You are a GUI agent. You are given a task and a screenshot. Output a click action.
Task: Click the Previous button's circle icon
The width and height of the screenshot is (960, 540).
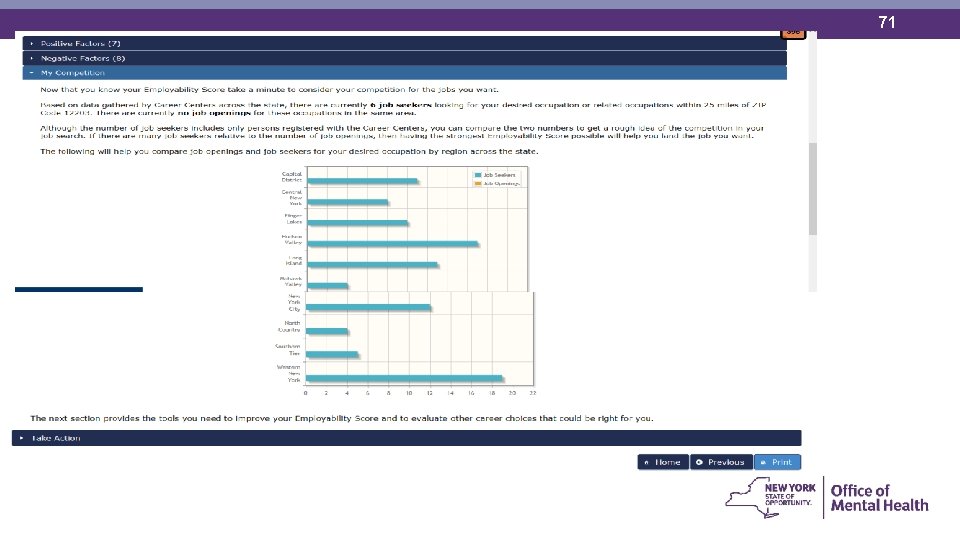tap(699, 462)
